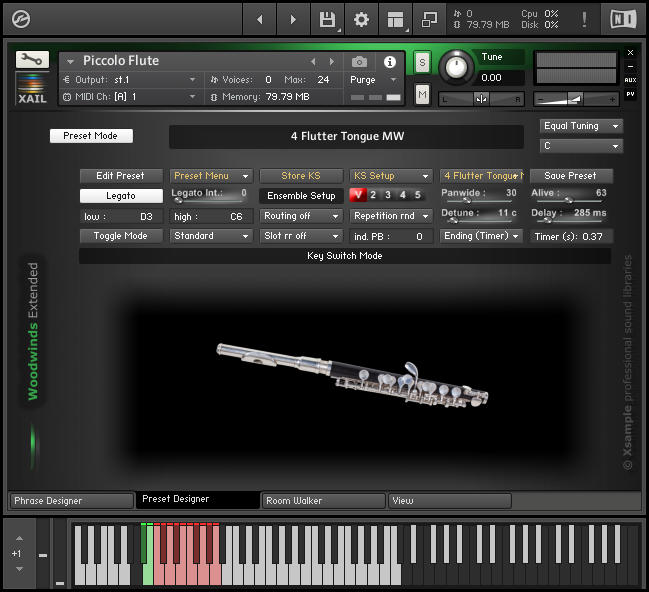Select ensemble voice V button
Image resolution: width=649 pixels, height=592 pixels.
pyautogui.click(x=358, y=195)
